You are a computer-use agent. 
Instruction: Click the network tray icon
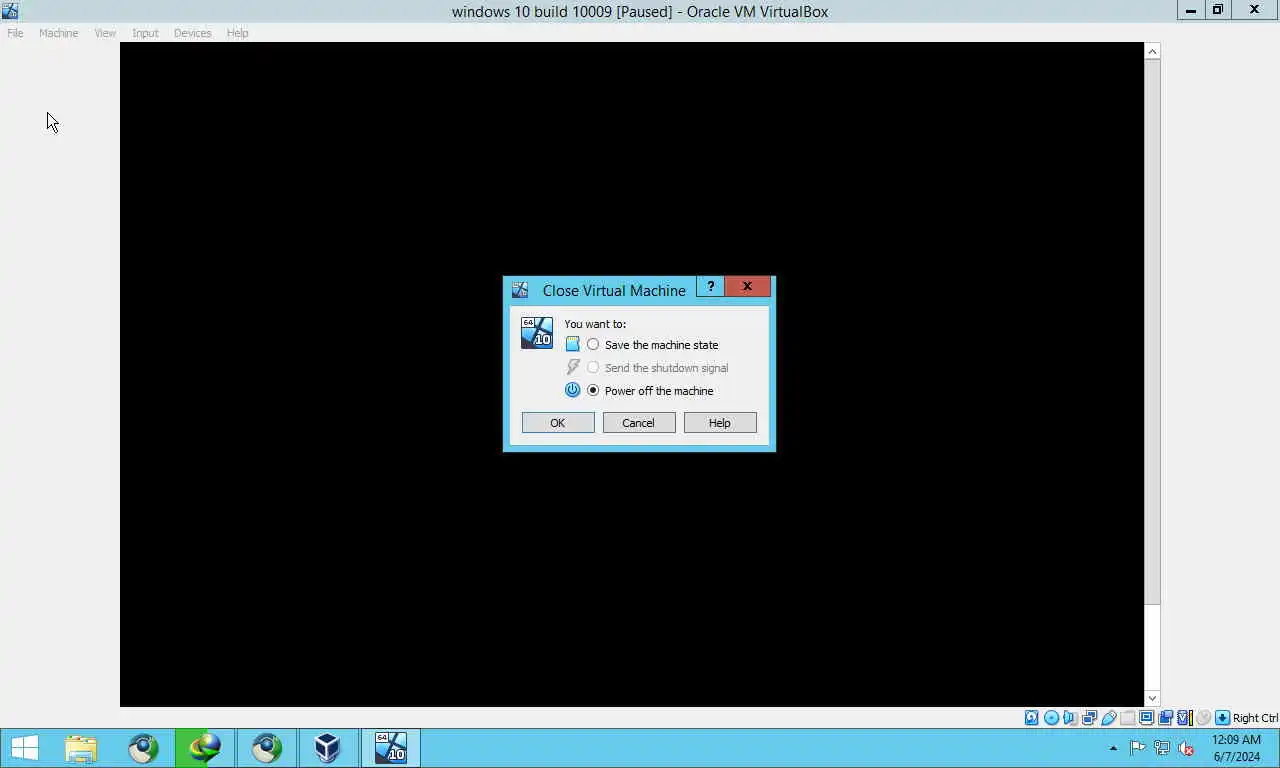tap(1162, 748)
